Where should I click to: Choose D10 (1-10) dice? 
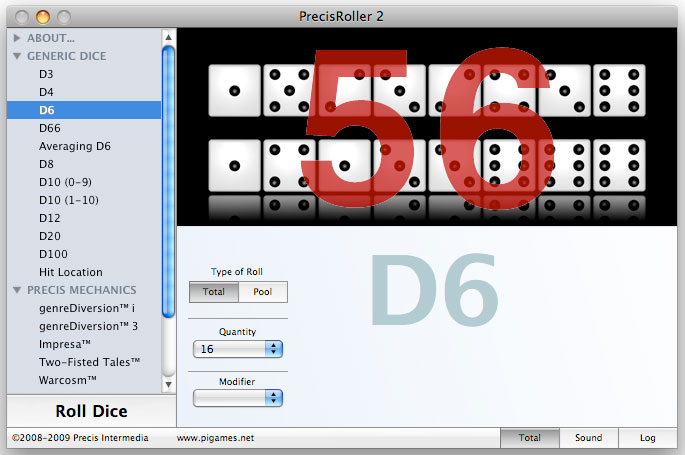(84, 200)
